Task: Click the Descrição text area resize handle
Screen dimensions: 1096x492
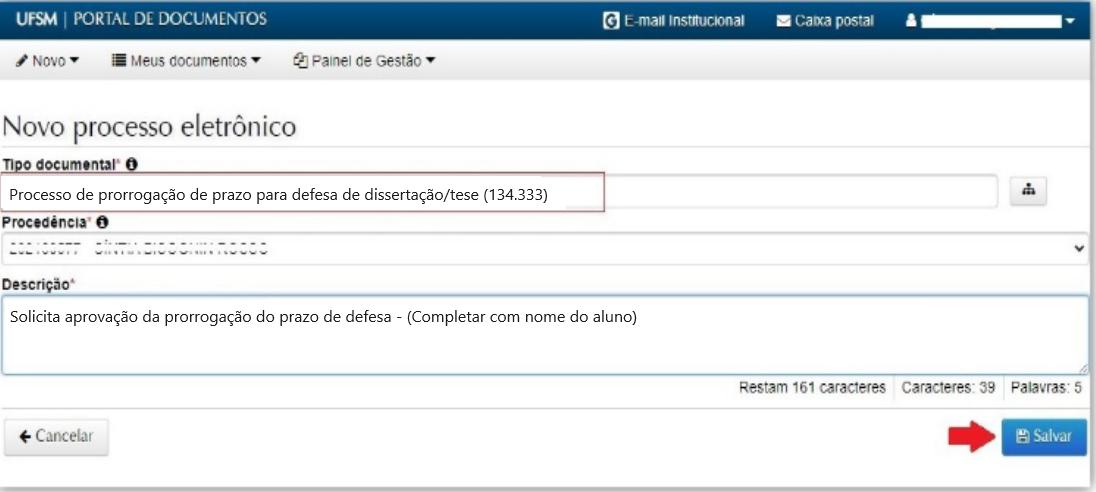Action: pyautogui.click(x=1083, y=369)
